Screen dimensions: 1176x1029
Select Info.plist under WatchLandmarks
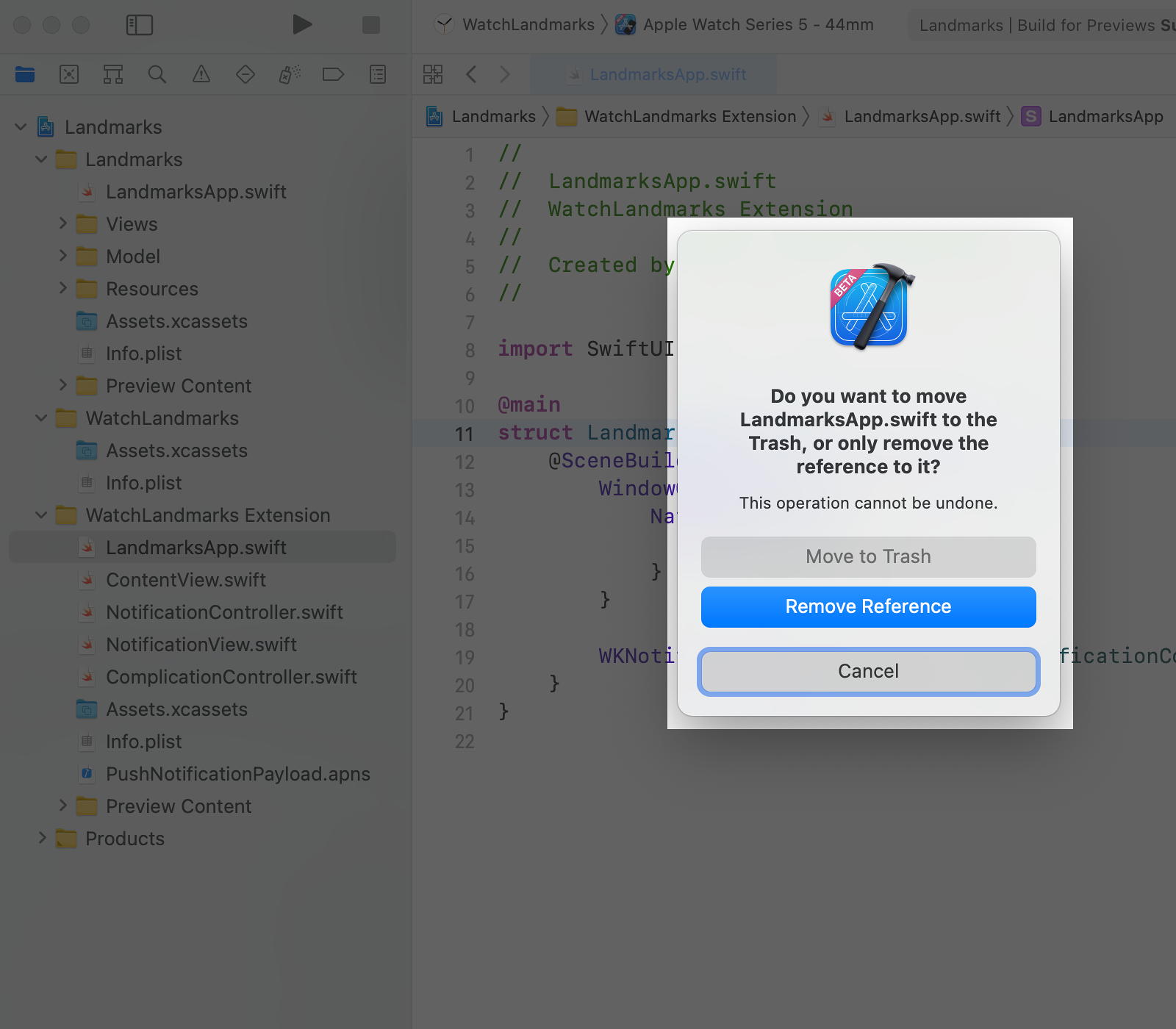pos(143,483)
